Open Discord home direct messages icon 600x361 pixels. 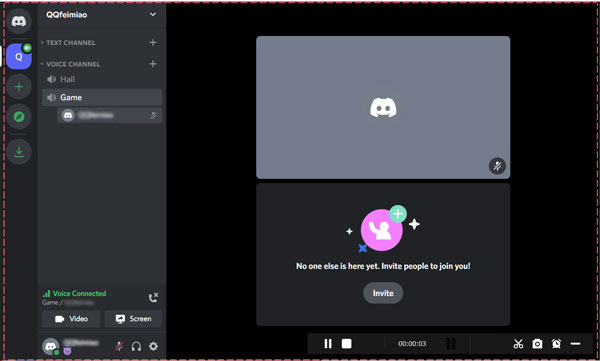(19, 21)
